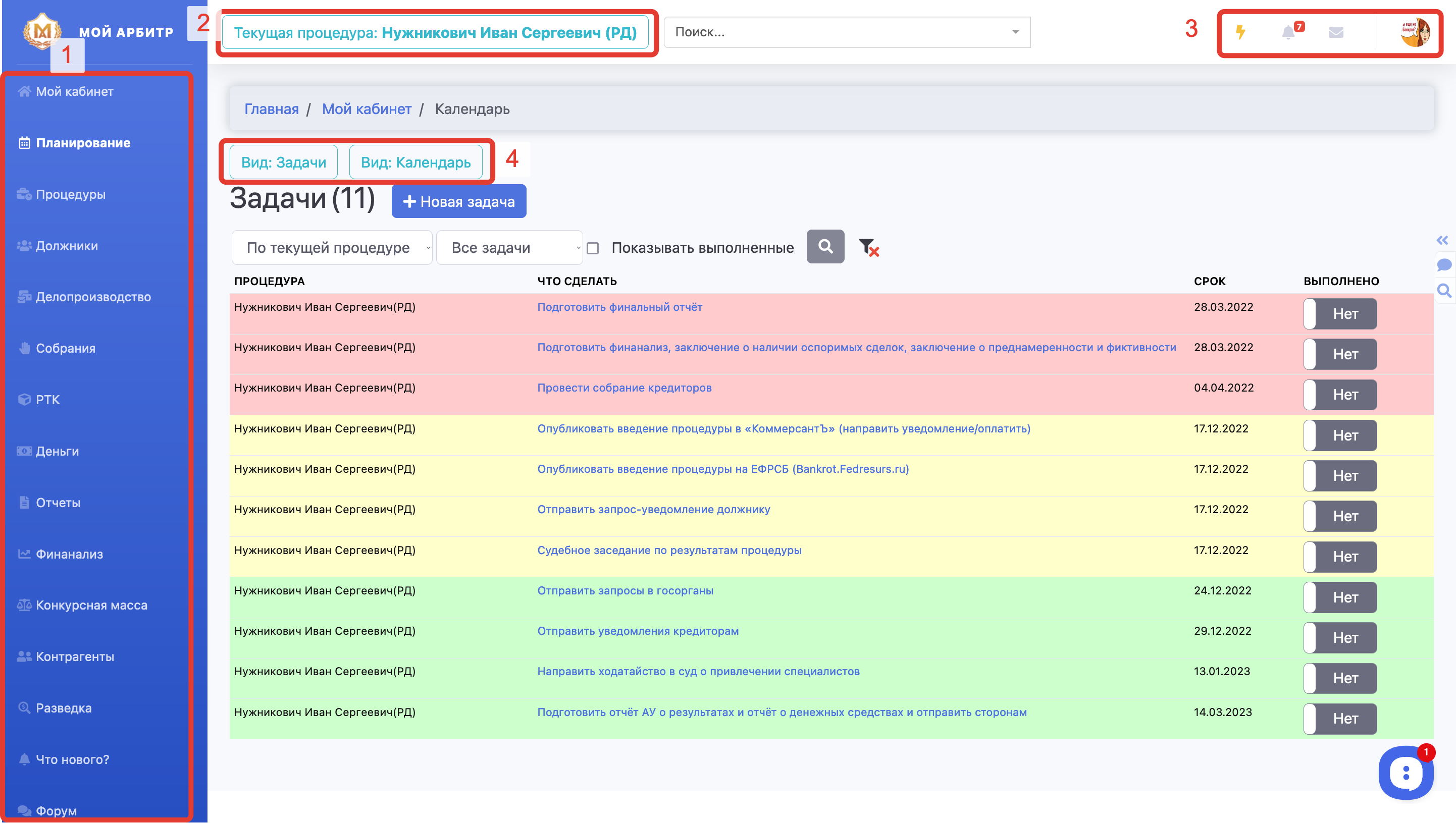Image resolution: width=1456 pixels, height=823 pixels.
Task: Toggle Выполнено for Отправить запросы в госорганы
Action: pyautogui.click(x=1339, y=597)
